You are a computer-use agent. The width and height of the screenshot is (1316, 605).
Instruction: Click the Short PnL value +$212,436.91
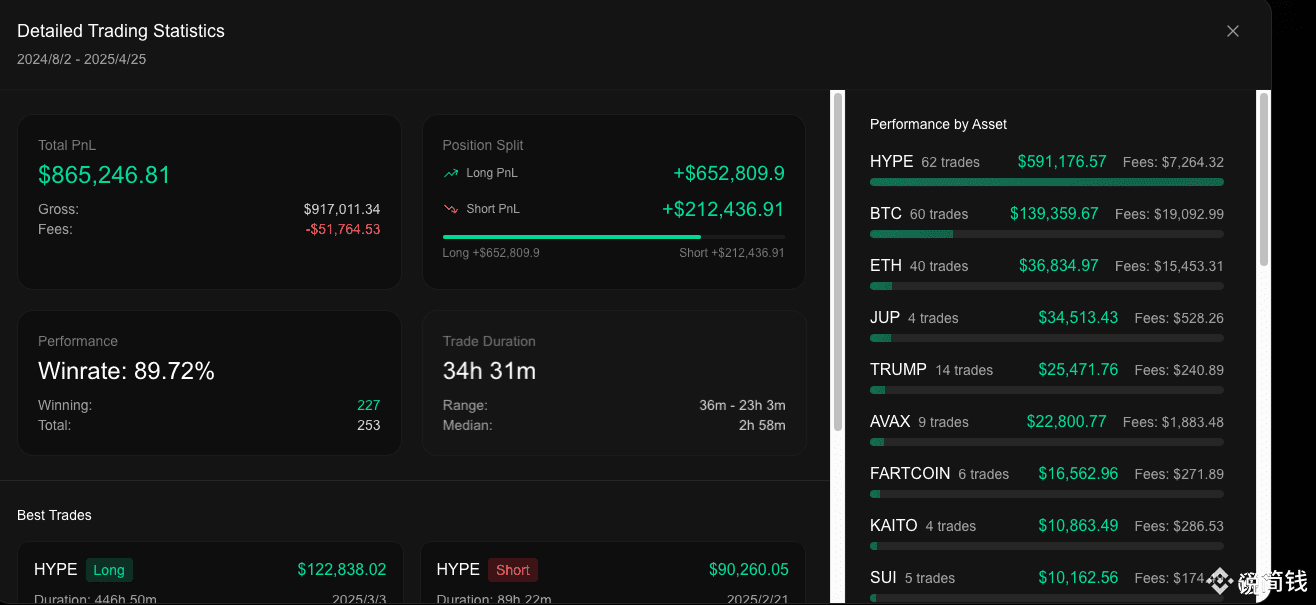(x=723, y=209)
